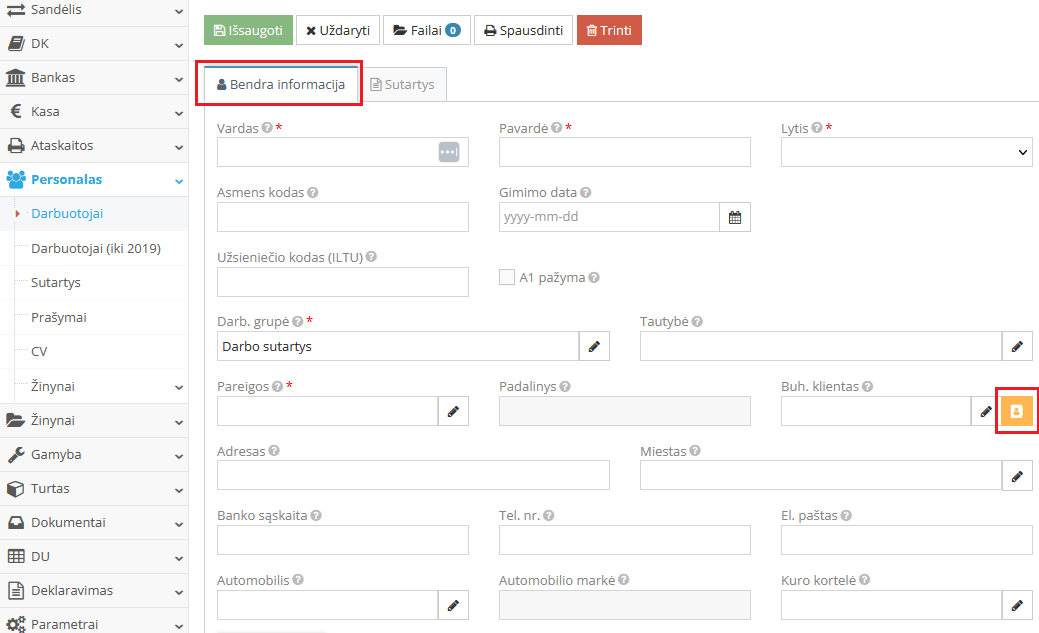Select the Bendra informacija tab
Viewport: 1039px width, 633px height.
(x=280, y=85)
